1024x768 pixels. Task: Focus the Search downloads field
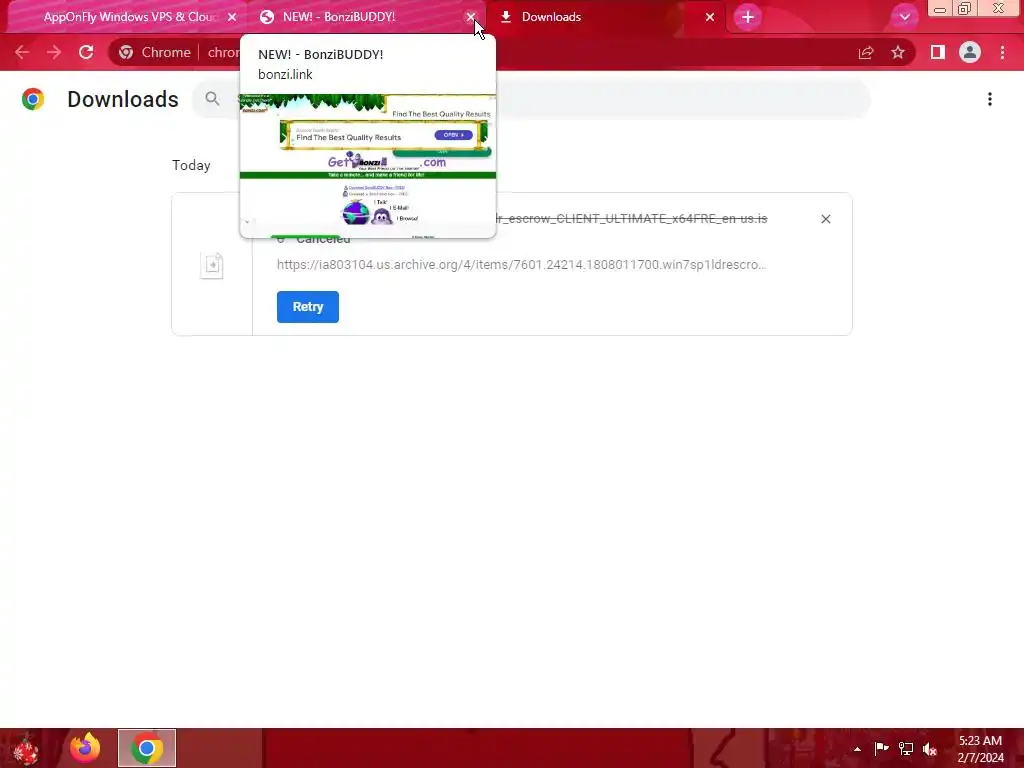point(531,99)
